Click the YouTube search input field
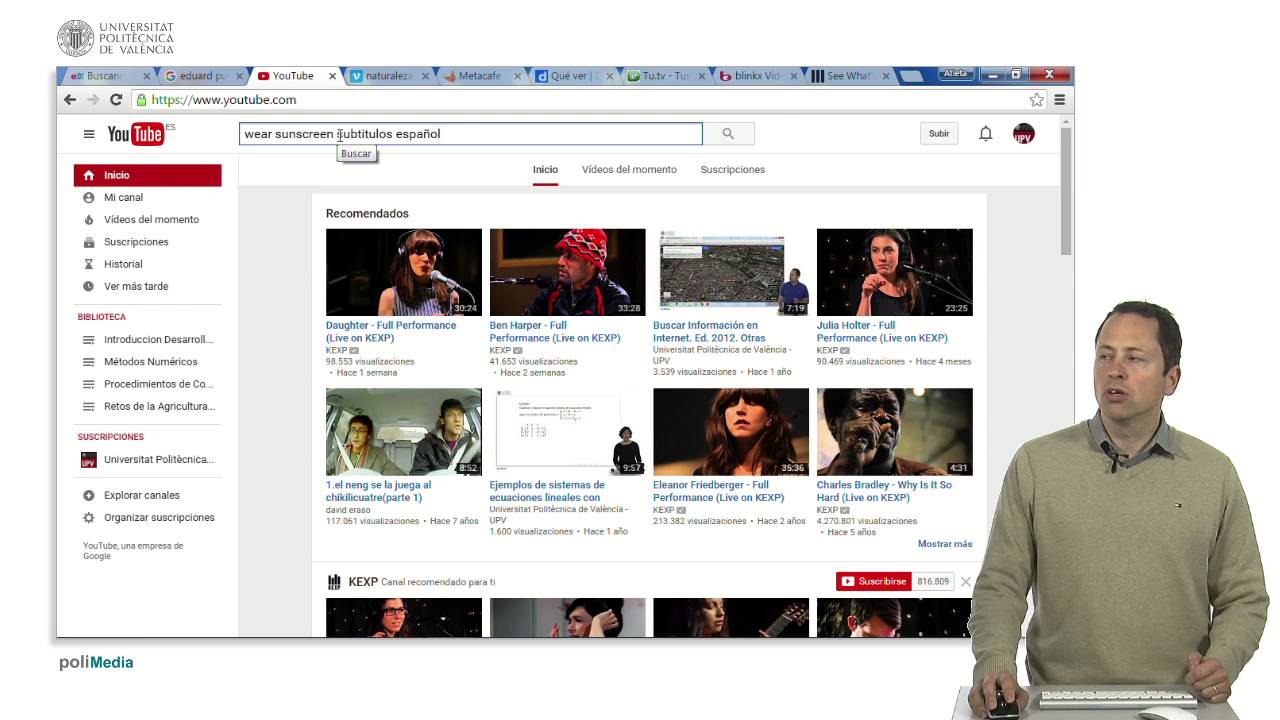The image size is (1280, 720). (x=470, y=134)
